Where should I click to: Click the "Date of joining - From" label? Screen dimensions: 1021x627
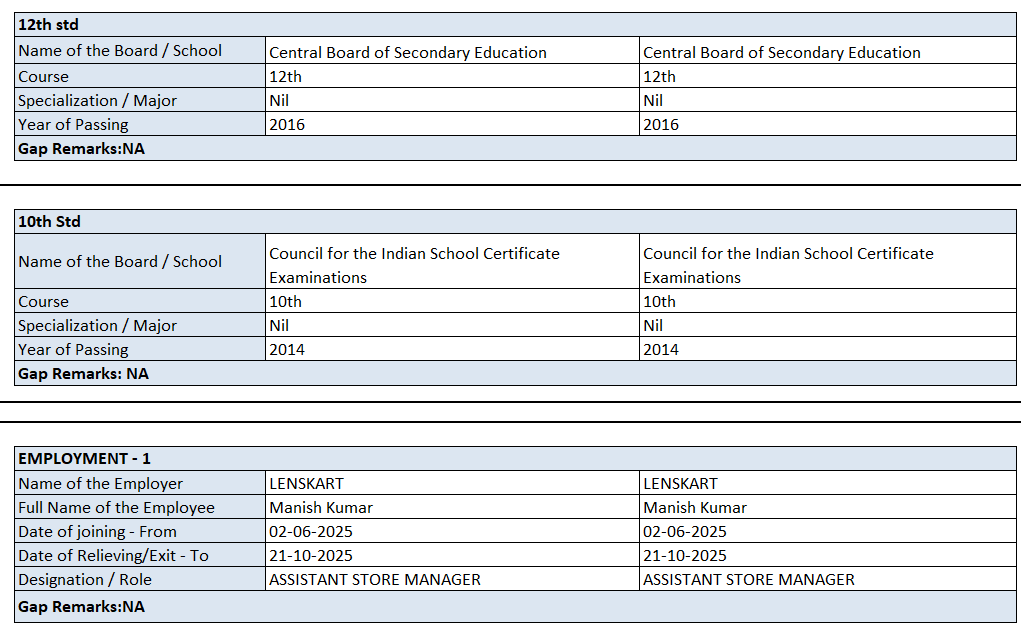97,532
